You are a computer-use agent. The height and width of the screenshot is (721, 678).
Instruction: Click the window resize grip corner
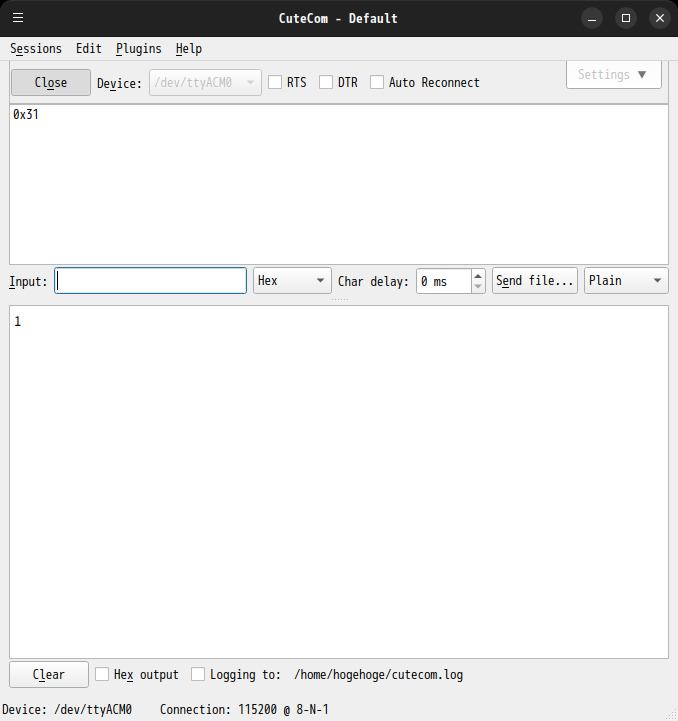point(672,715)
